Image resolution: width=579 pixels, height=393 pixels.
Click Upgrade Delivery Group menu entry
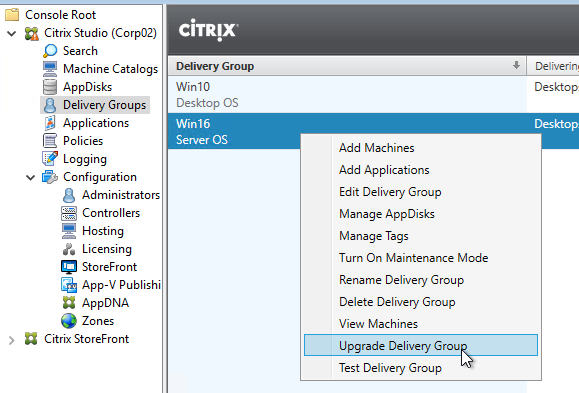point(421,345)
